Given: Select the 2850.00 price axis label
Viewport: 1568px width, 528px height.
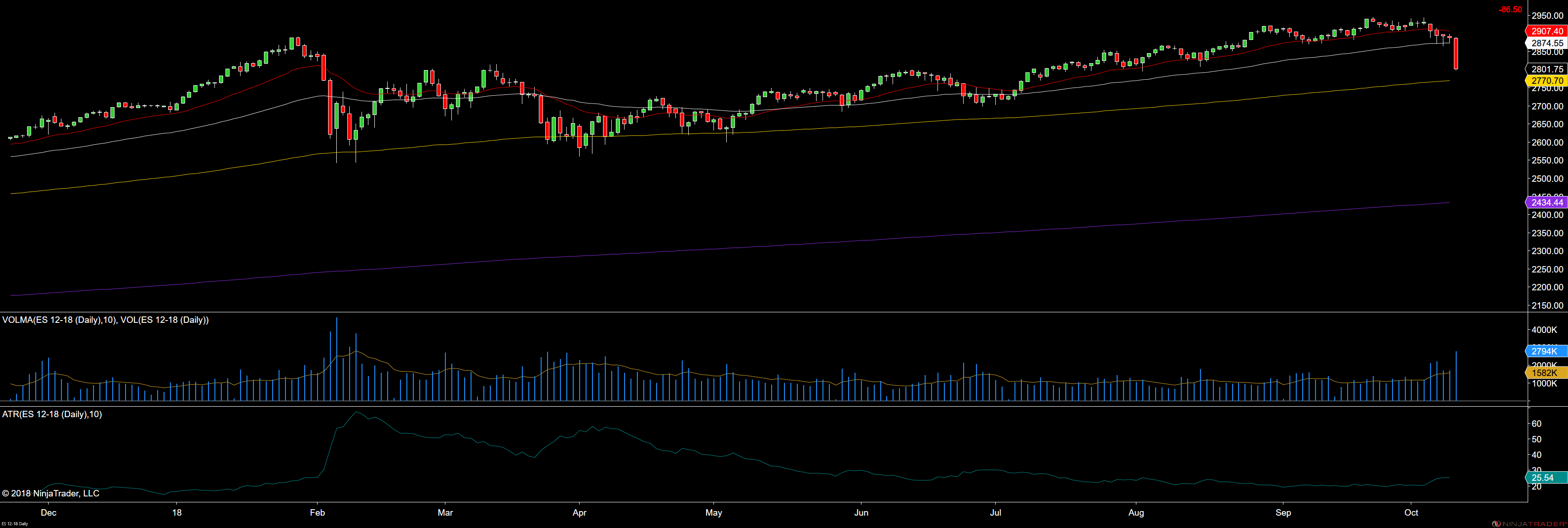Looking at the screenshot, I should coord(1547,52).
